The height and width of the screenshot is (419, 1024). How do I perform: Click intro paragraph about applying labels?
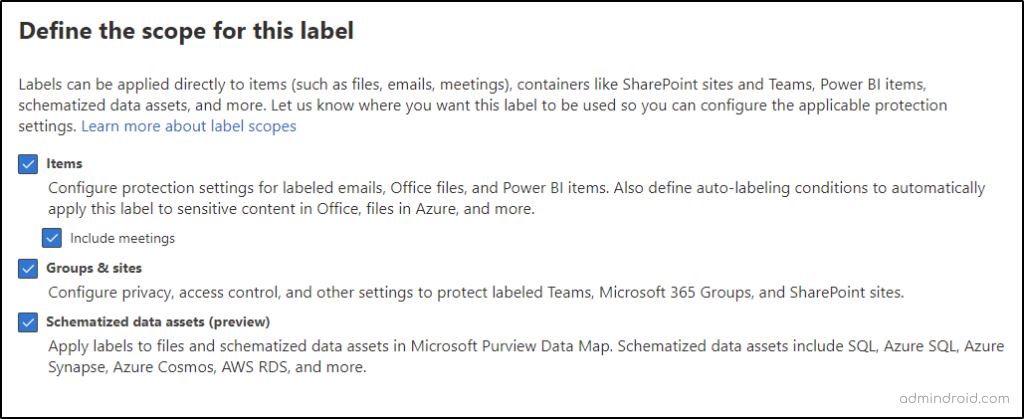(x=483, y=105)
